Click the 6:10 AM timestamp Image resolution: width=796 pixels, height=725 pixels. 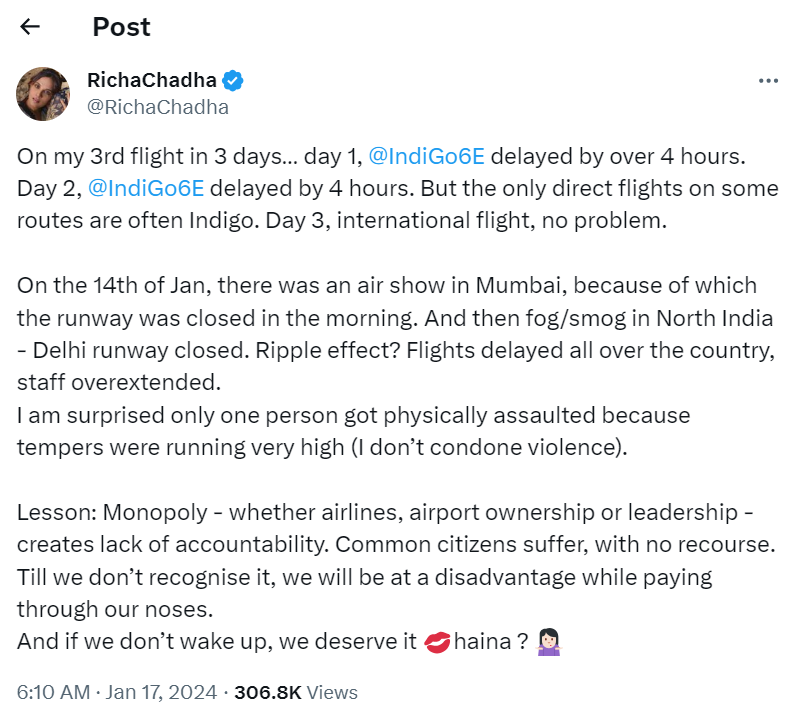[x=54, y=692]
